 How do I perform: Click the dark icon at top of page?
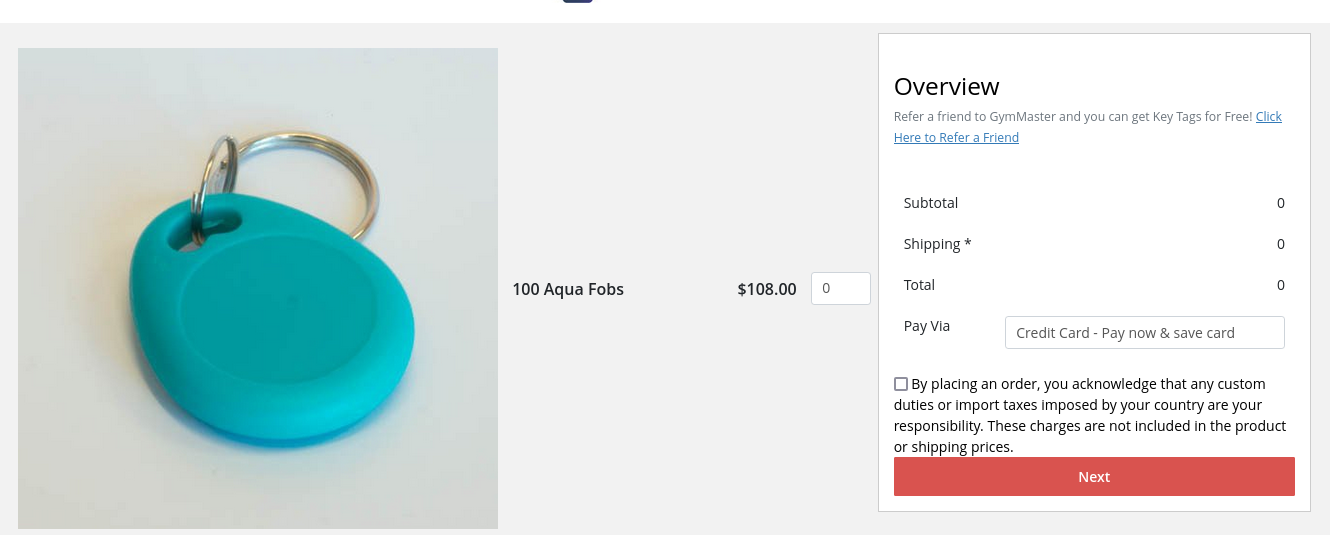point(577,1)
